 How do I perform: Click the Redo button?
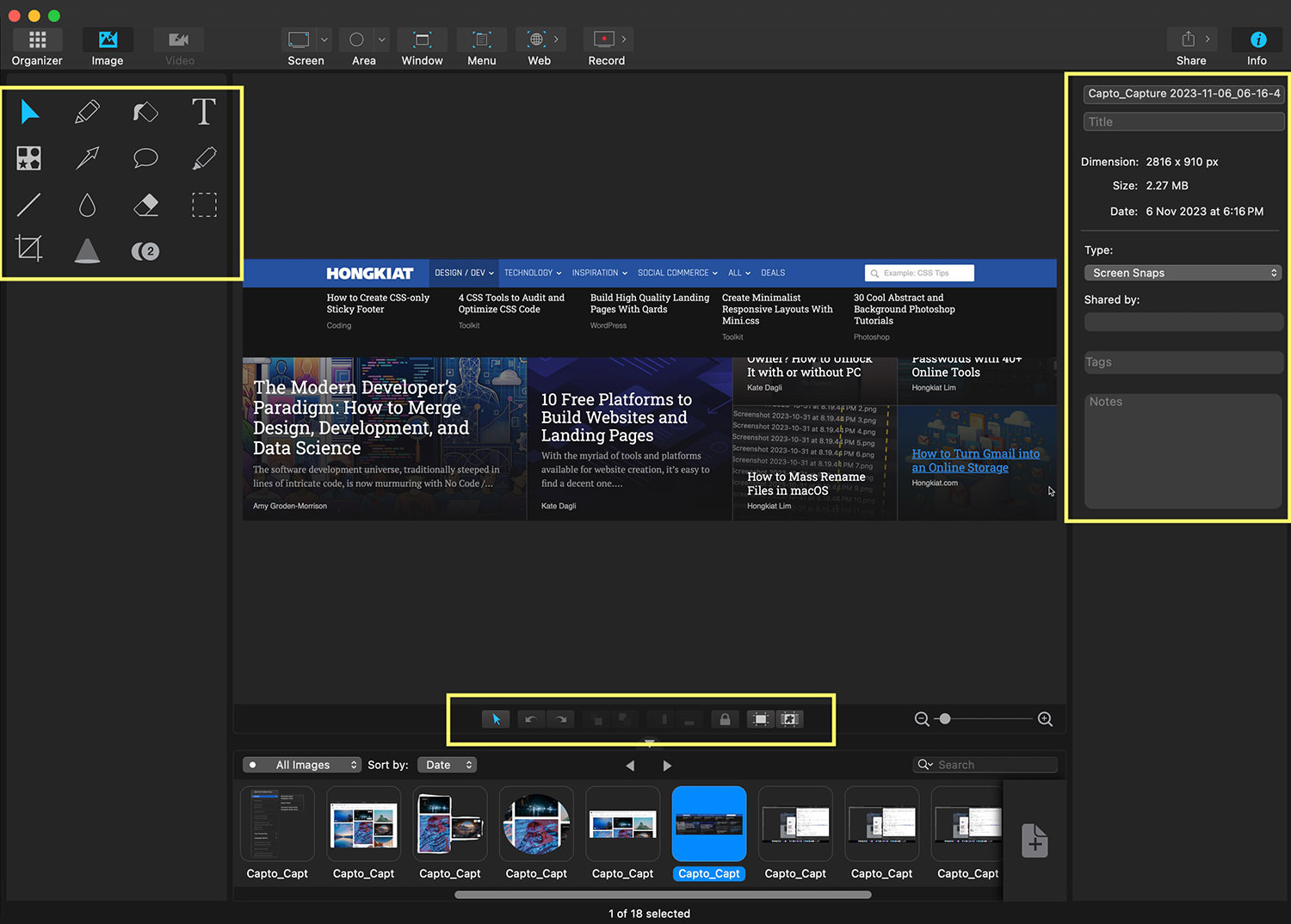click(561, 719)
